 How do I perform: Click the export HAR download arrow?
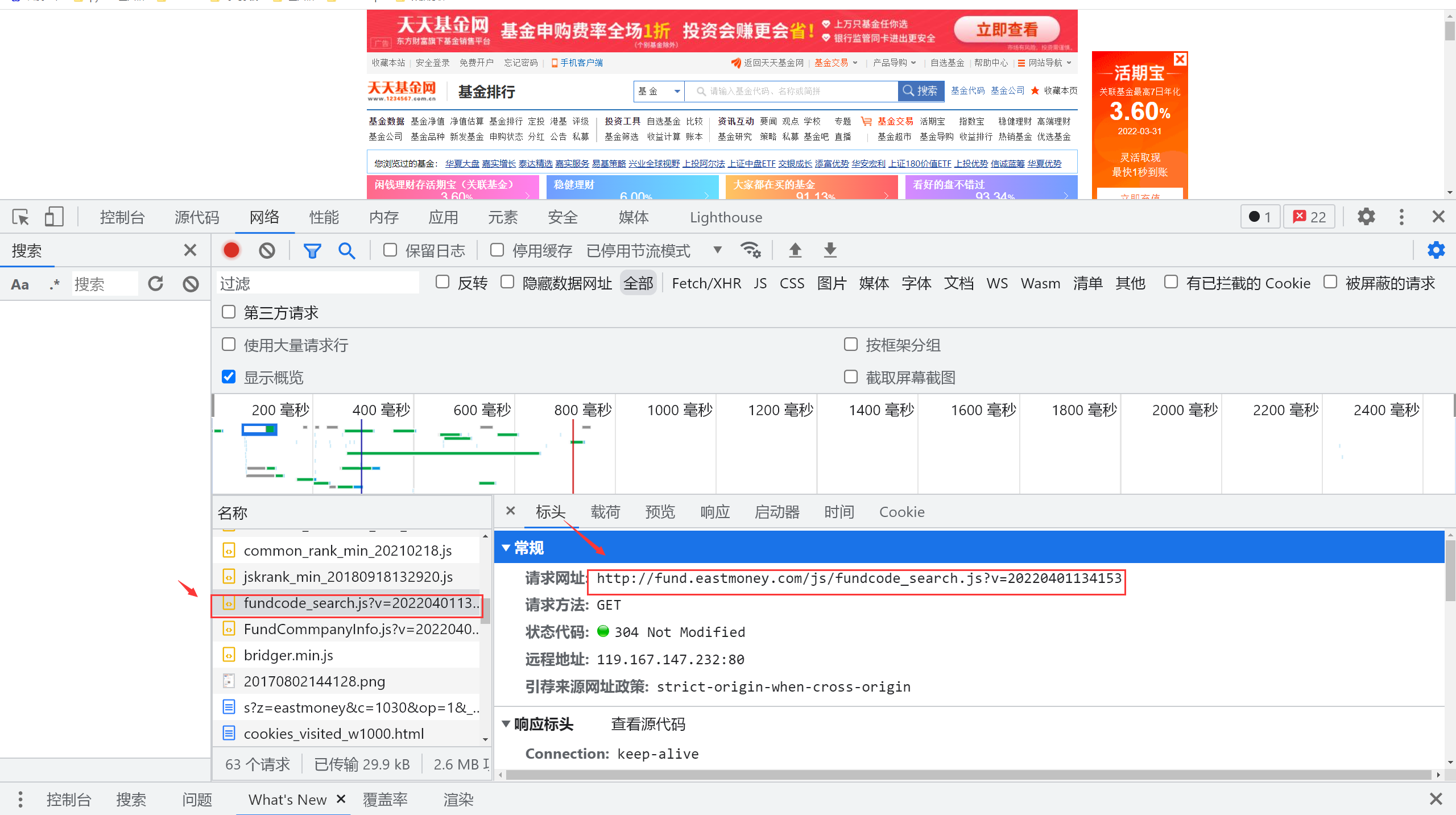[x=830, y=250]
